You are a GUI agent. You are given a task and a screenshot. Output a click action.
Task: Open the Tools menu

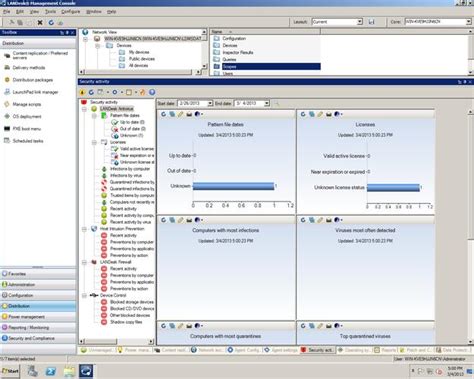click(50, 12)
